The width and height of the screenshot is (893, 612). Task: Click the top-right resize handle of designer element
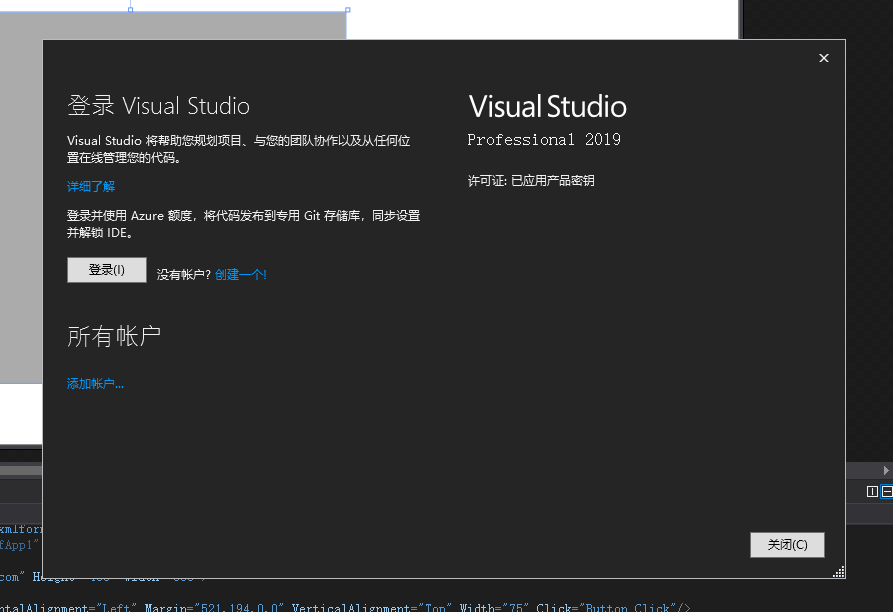pyautogui.click(x=347, y=10)
